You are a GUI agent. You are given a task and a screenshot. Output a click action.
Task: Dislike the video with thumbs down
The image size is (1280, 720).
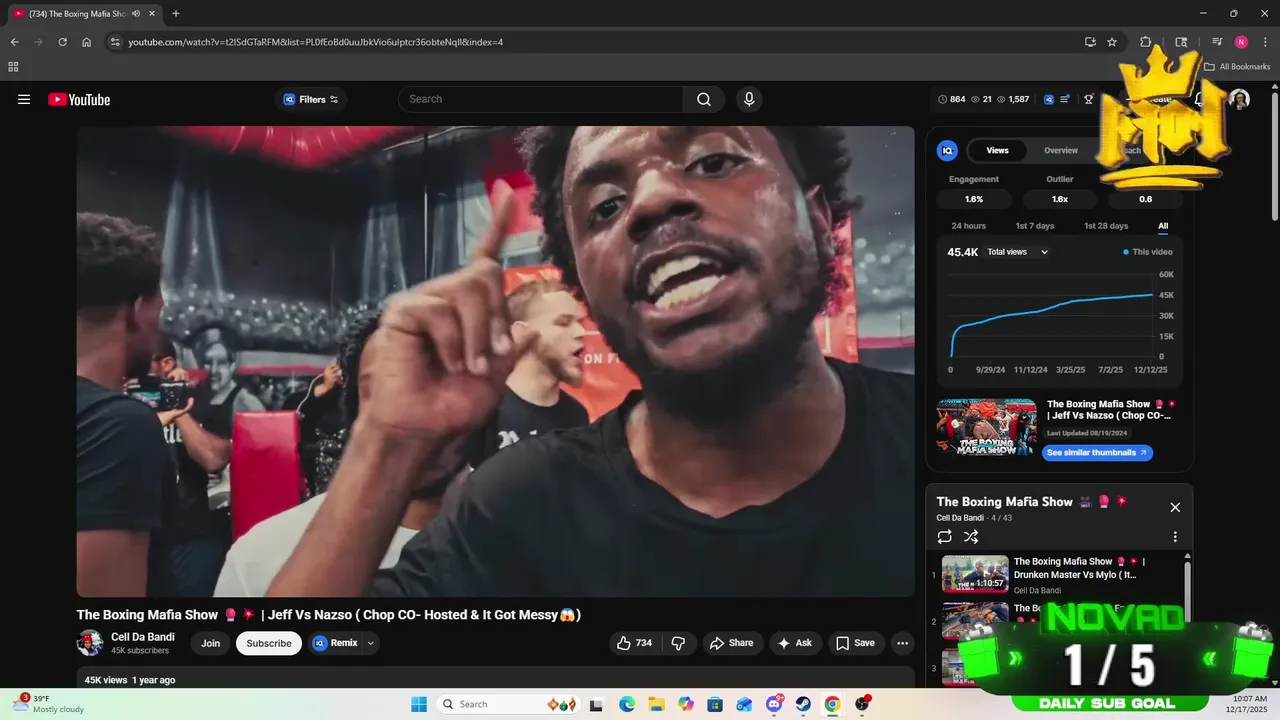pos(678,643)
